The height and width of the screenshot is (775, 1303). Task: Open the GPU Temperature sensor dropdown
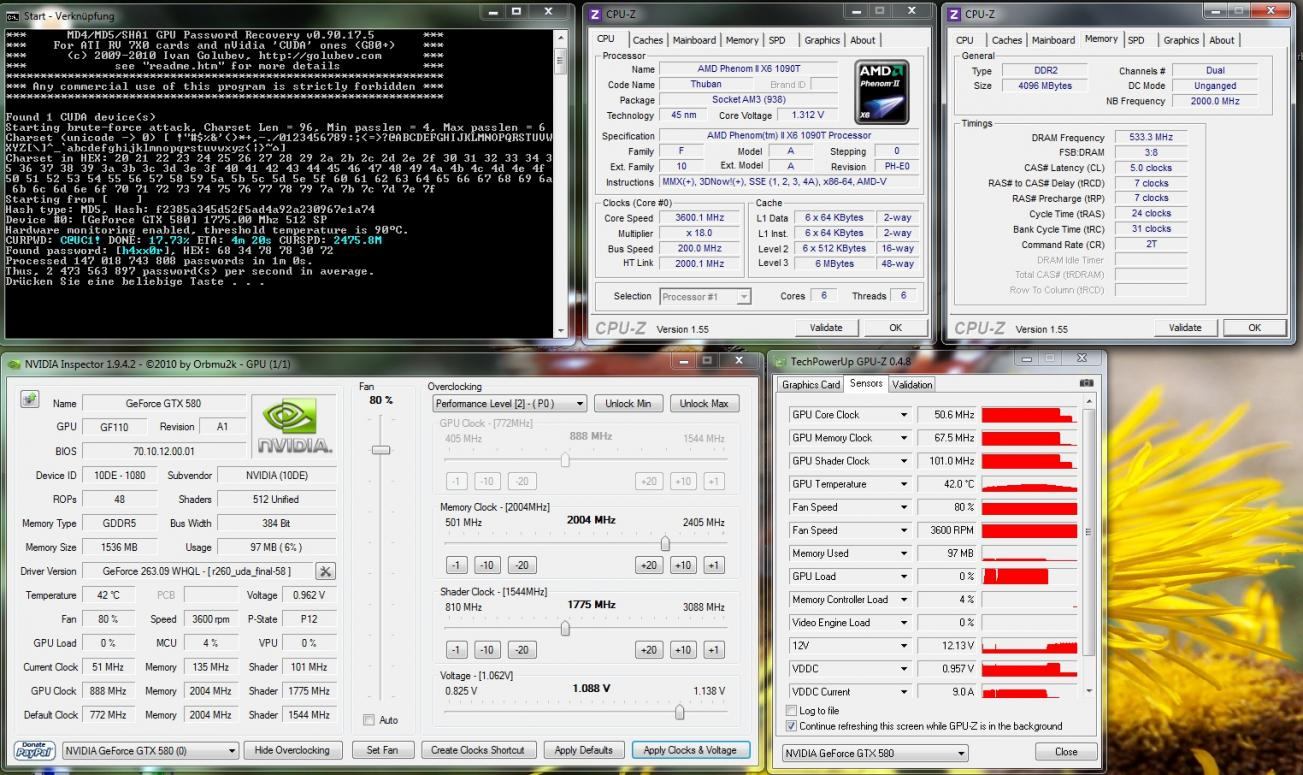point(904,484)
